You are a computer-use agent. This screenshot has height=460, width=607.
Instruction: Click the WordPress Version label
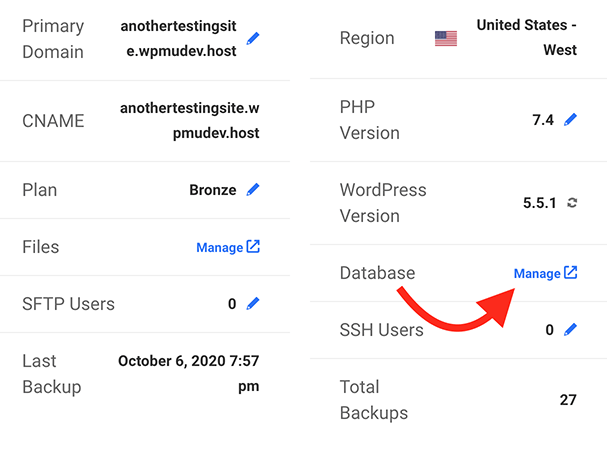click(x=383, y=203)
